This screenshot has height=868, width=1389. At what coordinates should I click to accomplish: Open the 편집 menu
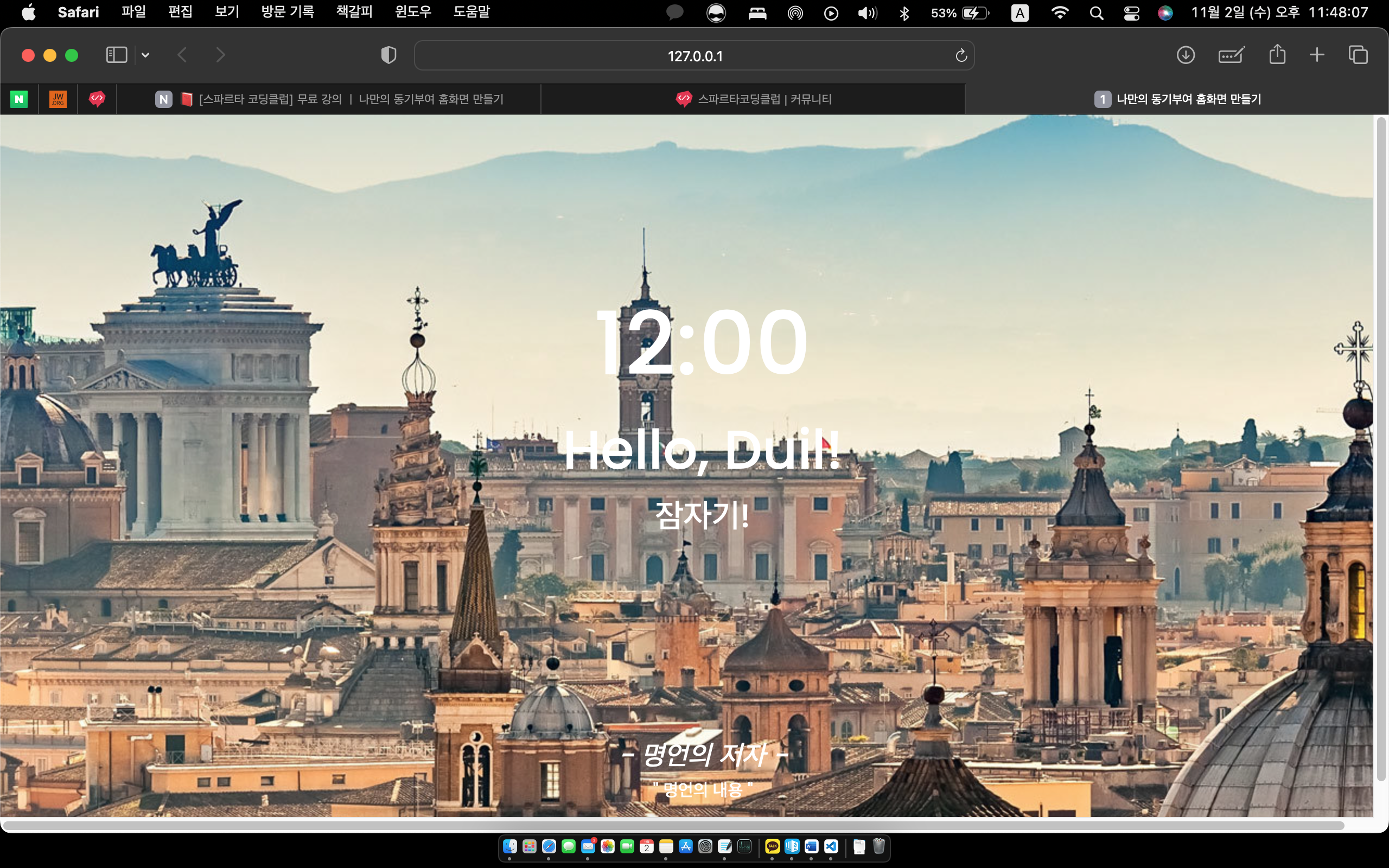click(180, 12)
